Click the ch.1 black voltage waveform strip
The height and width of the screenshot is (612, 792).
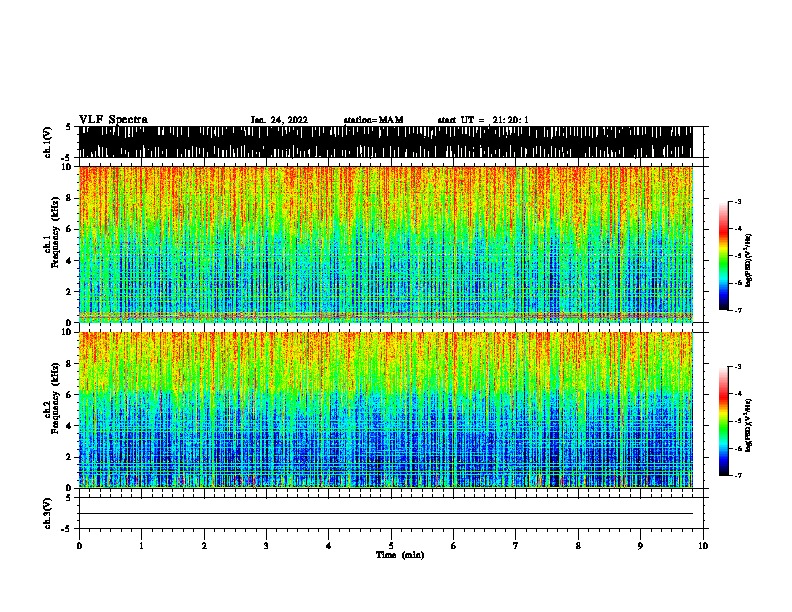[385, 142]
